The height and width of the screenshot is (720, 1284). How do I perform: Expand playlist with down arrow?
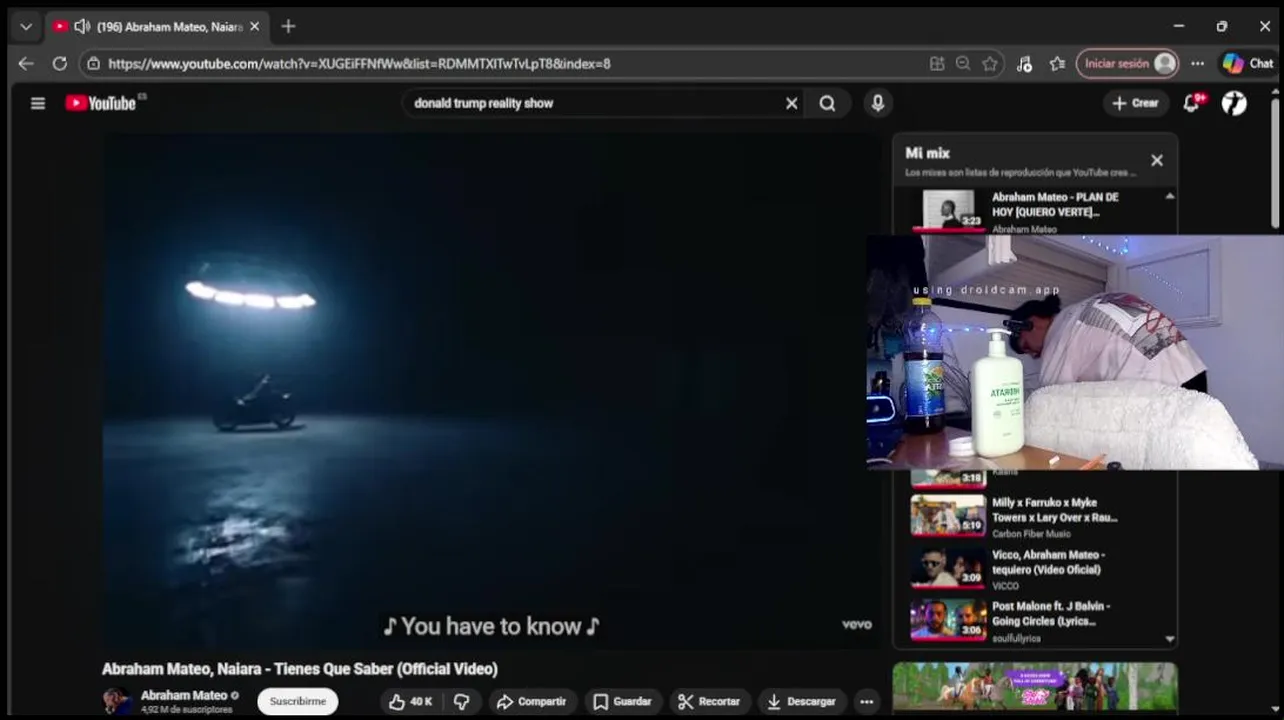(1170, 639)
